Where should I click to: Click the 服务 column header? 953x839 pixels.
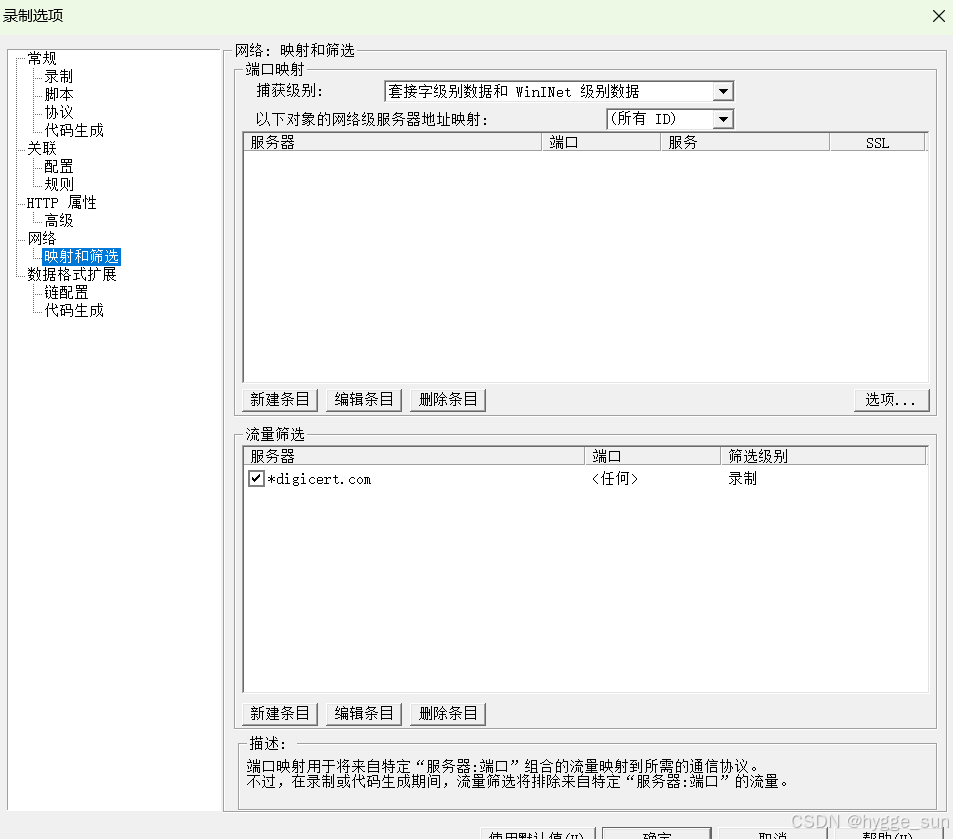click(745, 142)
